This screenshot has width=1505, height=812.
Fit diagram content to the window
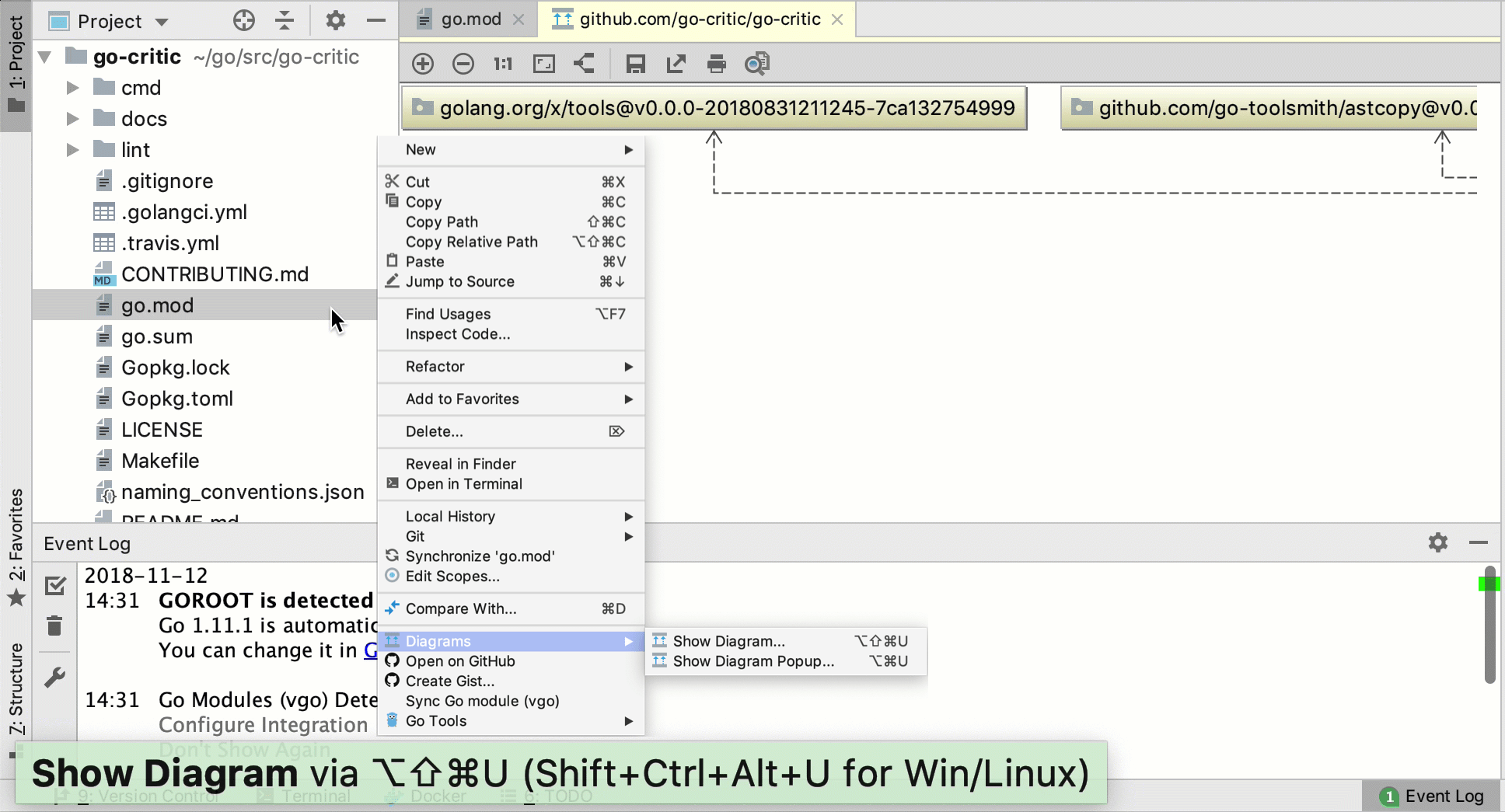click(543, 63)
